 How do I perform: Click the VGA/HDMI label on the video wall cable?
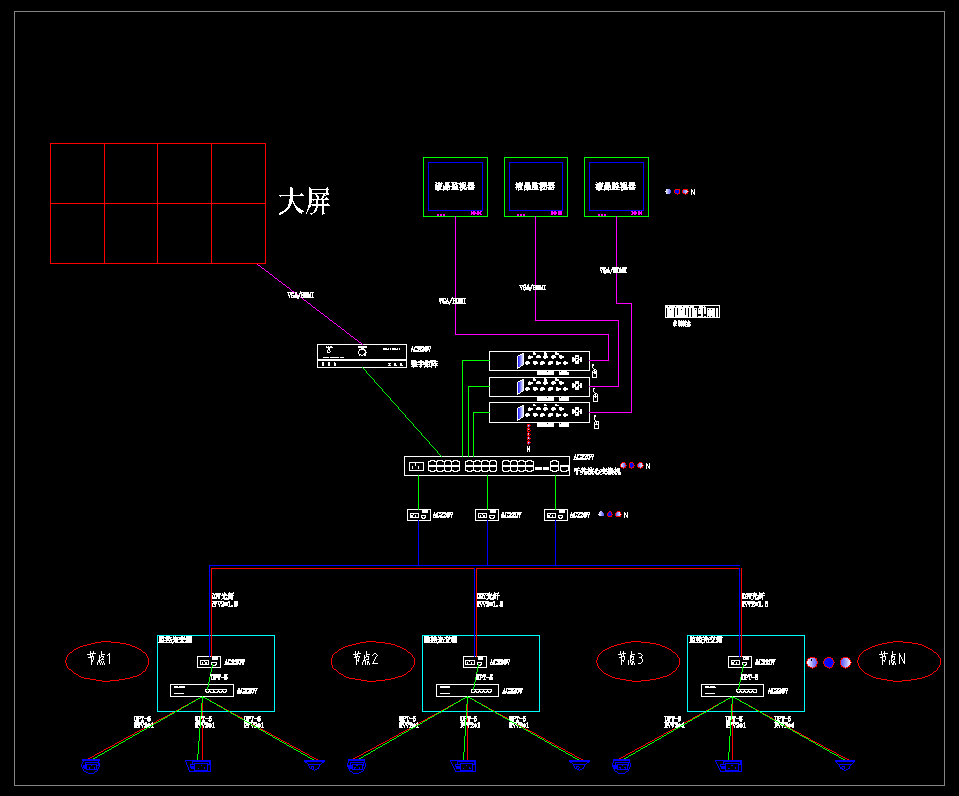(300, 295)
